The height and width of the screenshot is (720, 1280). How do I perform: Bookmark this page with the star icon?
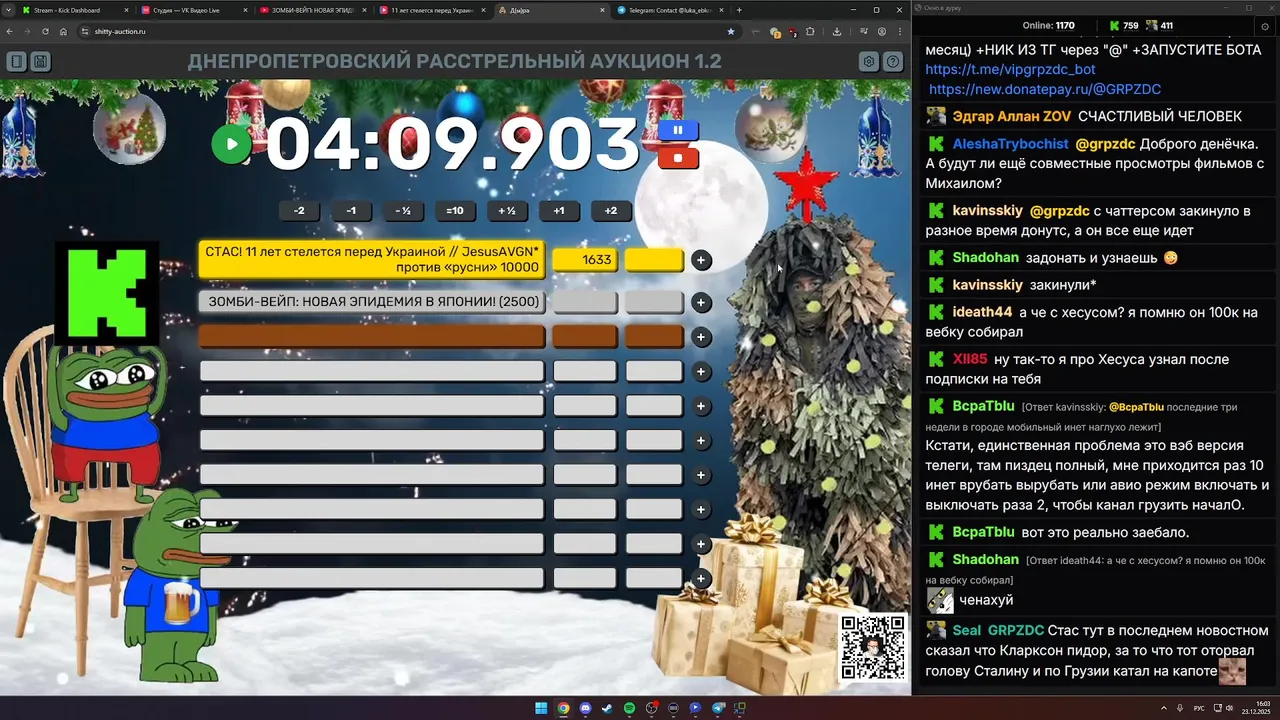tap(731, 31)
